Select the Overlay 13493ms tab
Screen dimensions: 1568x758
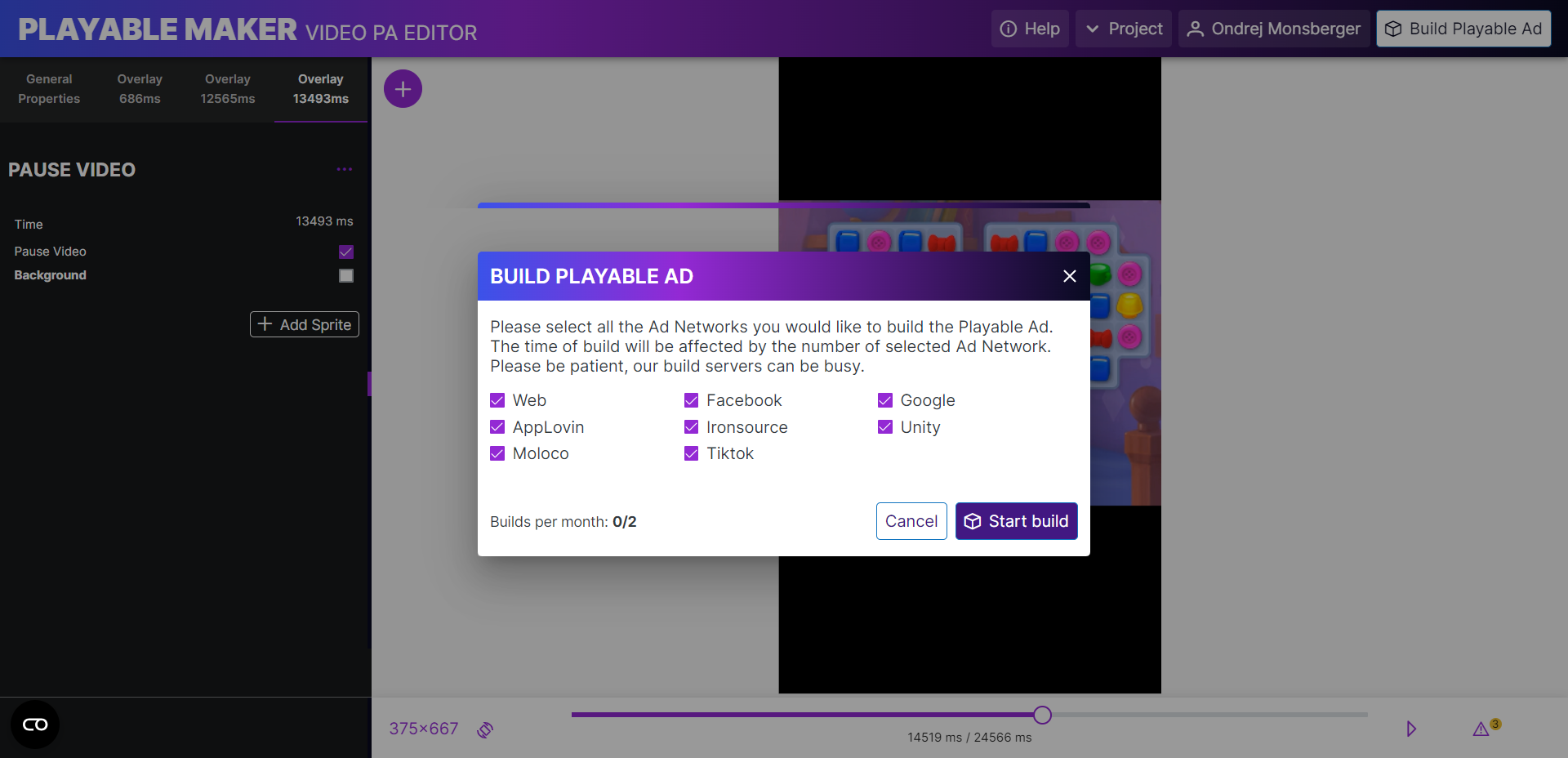point(321,89)
